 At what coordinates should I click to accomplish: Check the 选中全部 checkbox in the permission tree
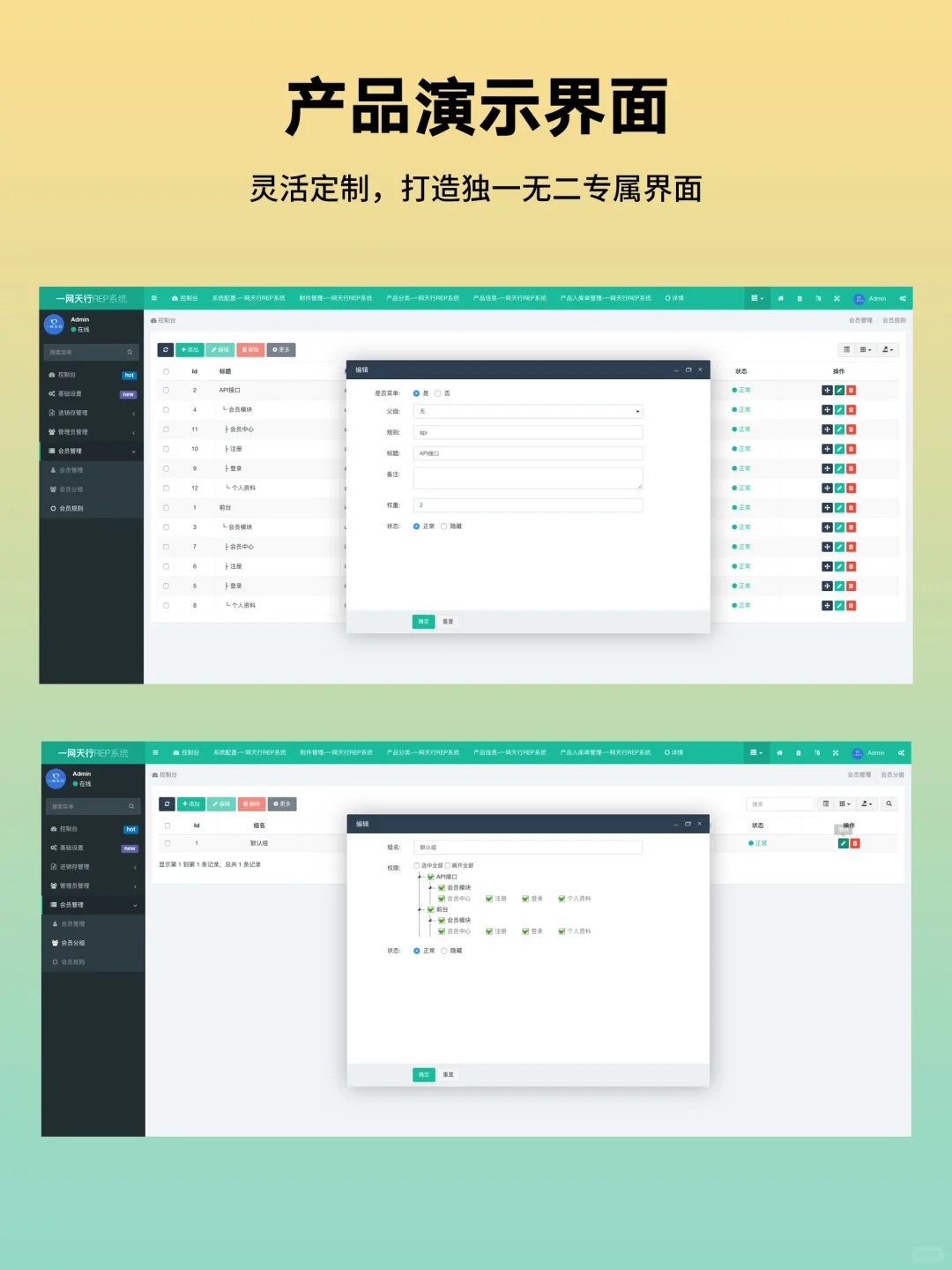(x=416, y=865)
